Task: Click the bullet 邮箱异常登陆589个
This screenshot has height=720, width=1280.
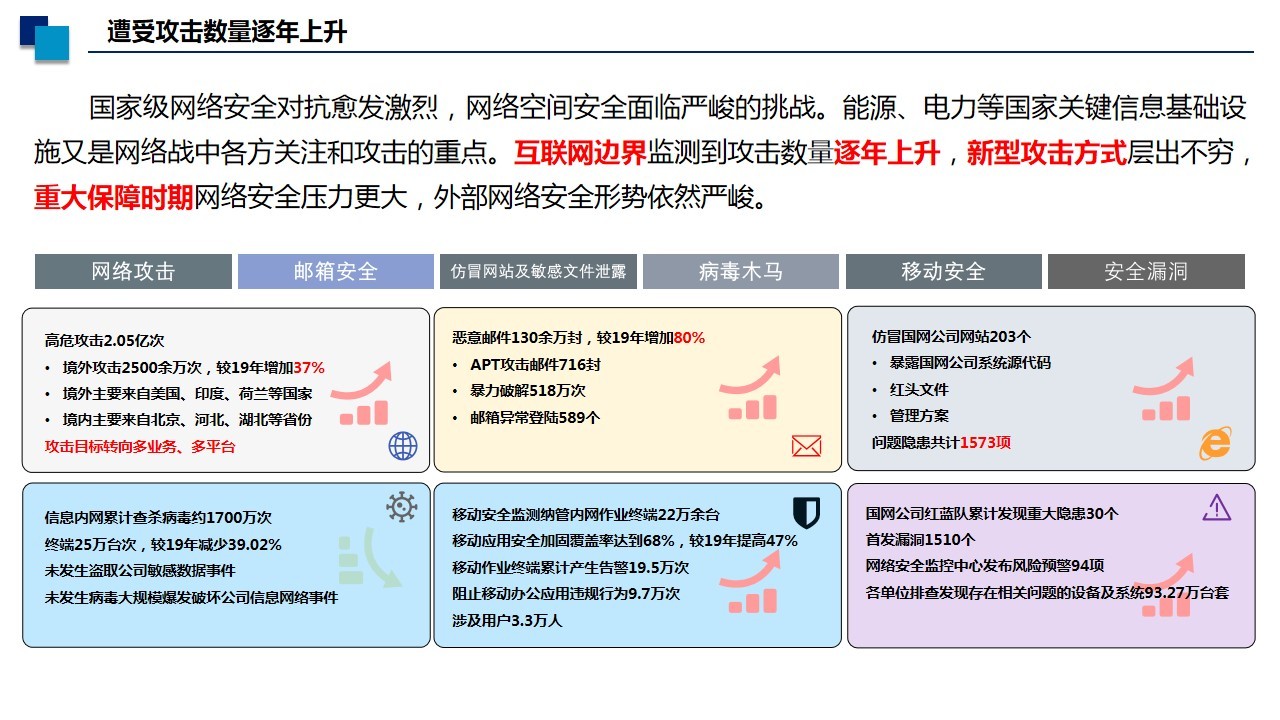Action: (527, 417)
